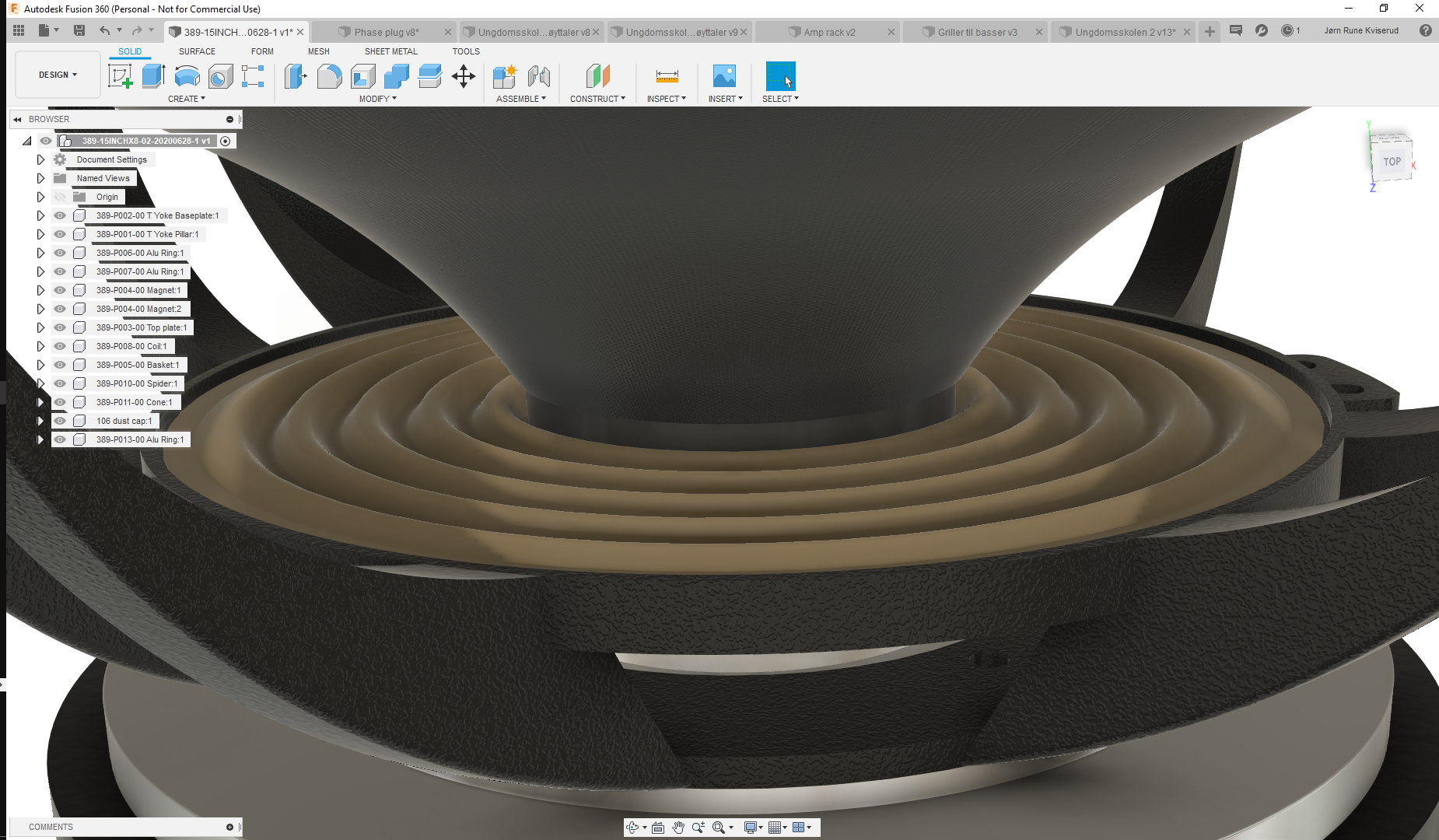
Task: Click the TOP face of ViewCube
Action: (x=1392, y=162)
